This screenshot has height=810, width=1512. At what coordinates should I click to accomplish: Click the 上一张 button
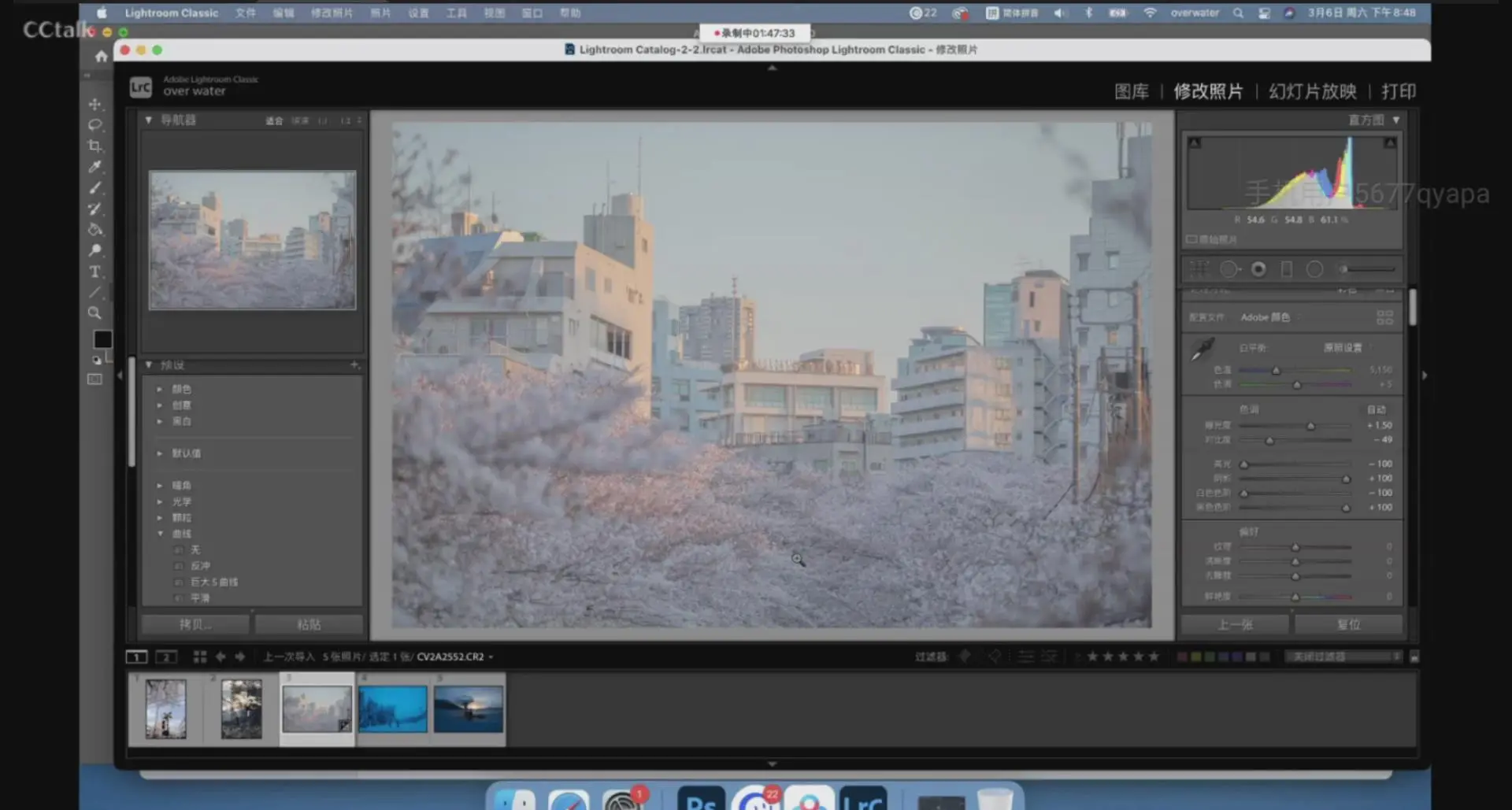pyautogui.click(x=1235, y=624)
